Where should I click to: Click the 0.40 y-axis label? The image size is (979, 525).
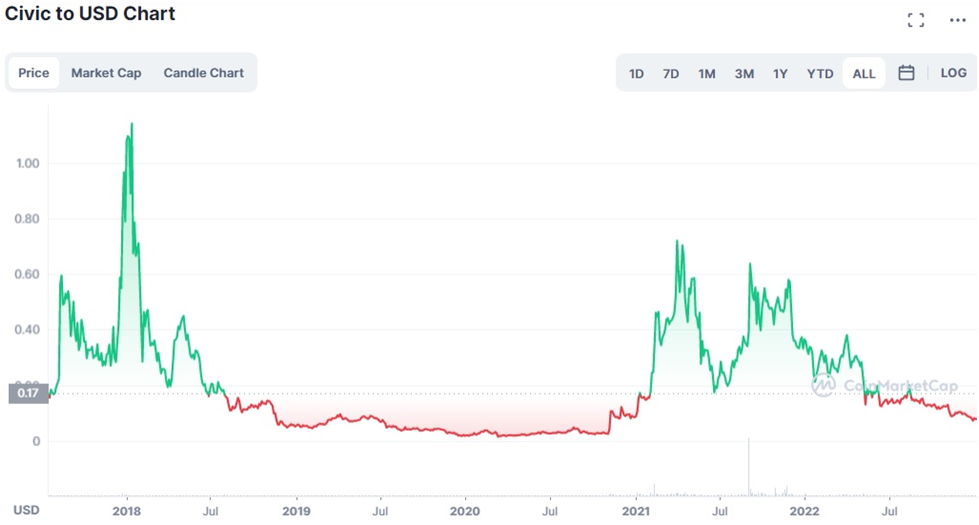(x=27, y=330)
